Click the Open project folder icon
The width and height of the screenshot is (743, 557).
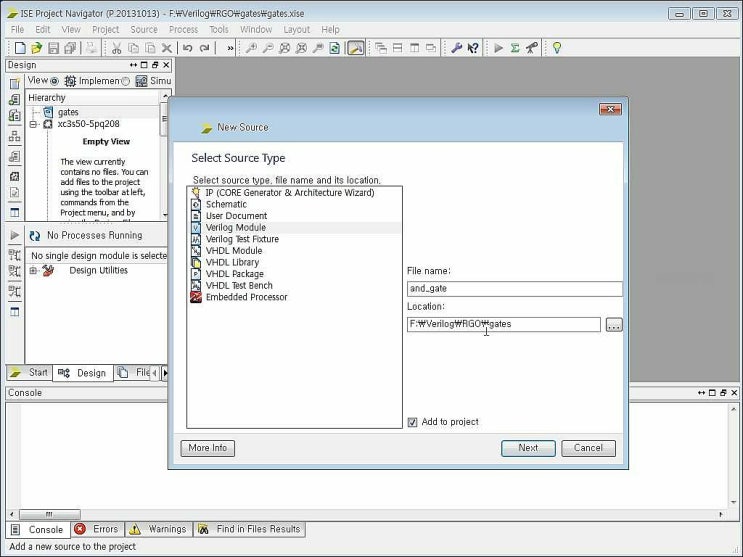[36, 48]
